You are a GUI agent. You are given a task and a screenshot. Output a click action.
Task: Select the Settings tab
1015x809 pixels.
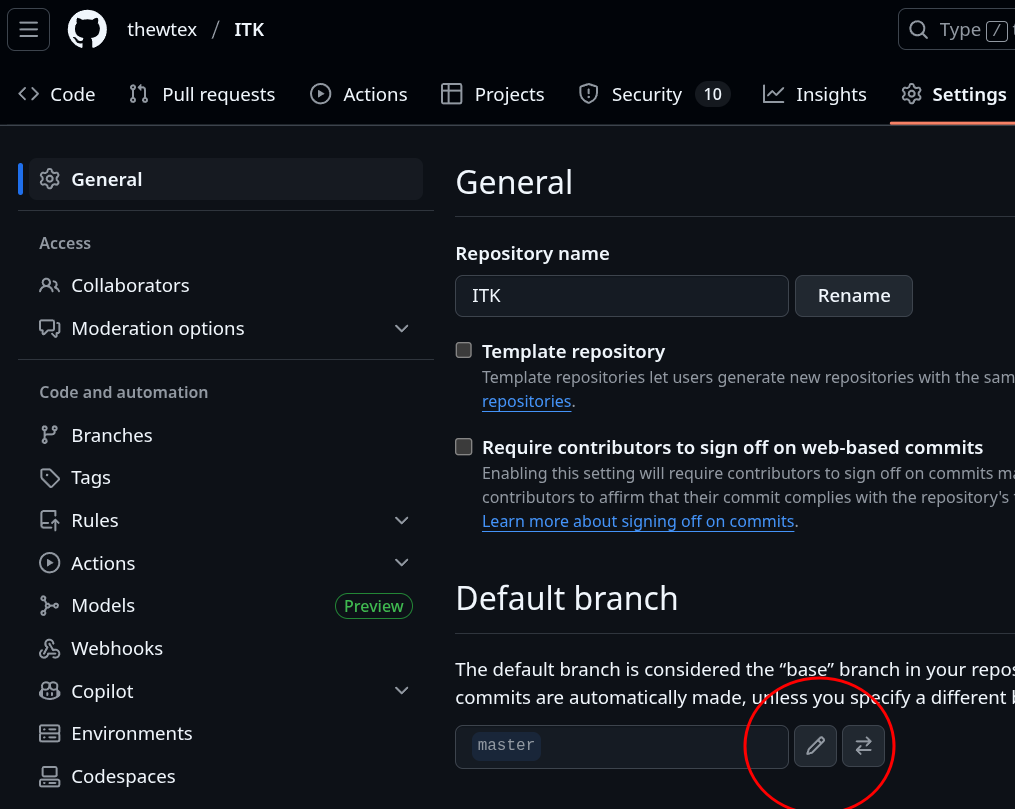[954, 94]
